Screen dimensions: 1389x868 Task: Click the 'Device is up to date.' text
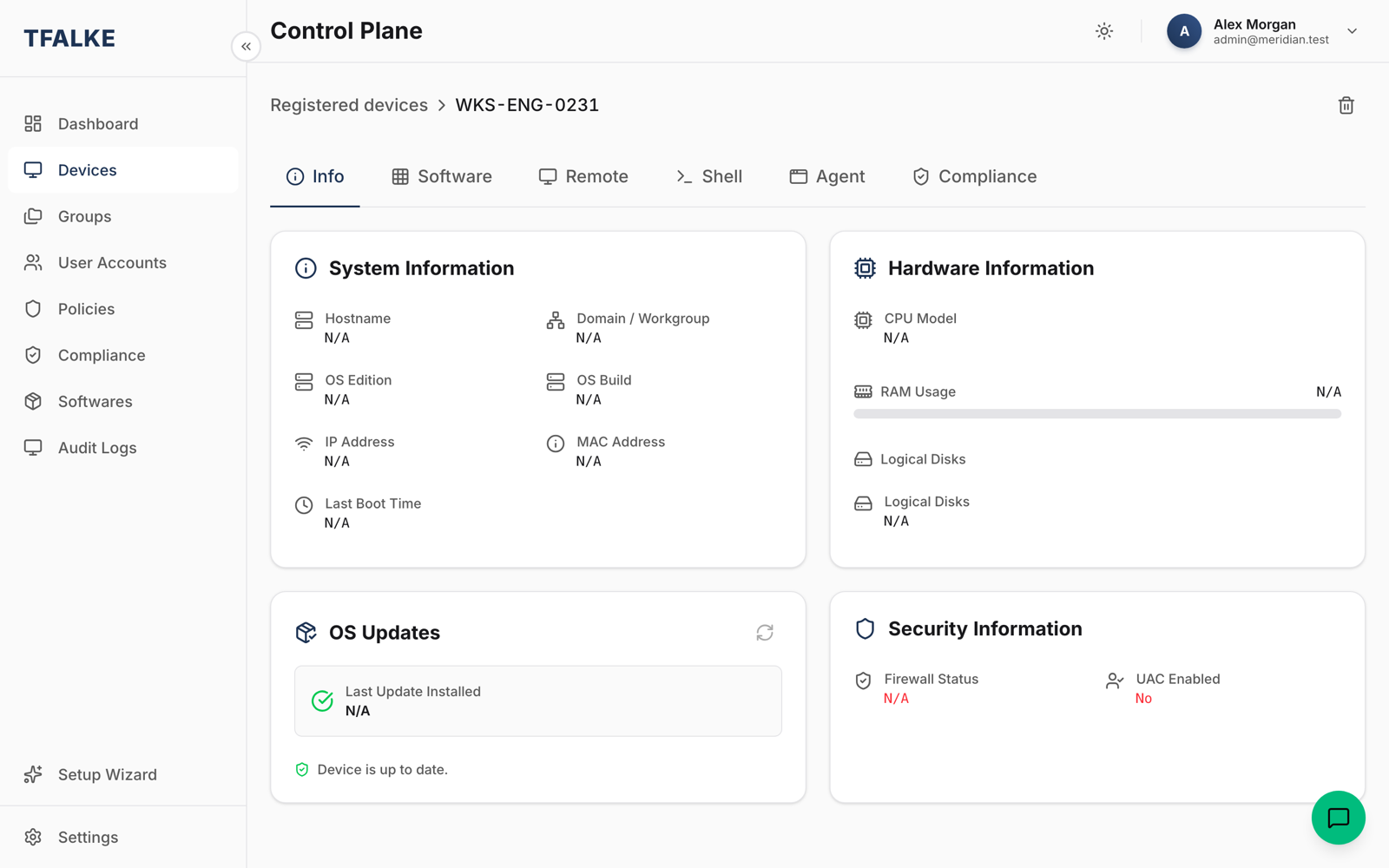pyautogui.click(x=383, y=770)
